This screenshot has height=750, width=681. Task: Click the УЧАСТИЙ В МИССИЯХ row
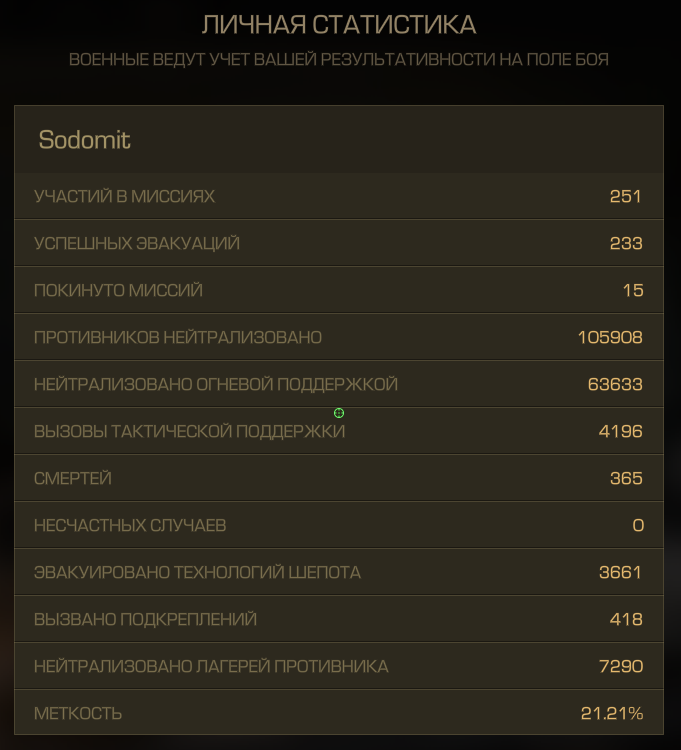pyautogui.click(x=339, y=196)
